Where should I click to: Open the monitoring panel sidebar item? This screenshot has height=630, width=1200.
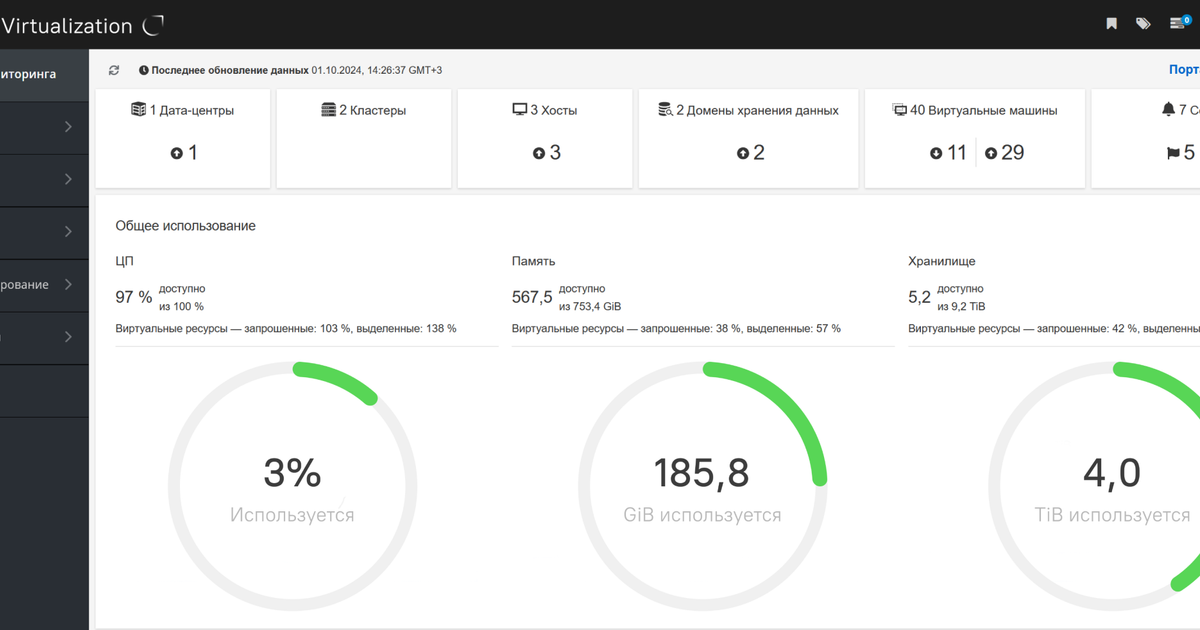pyautogui.click(x=44, y=74)
